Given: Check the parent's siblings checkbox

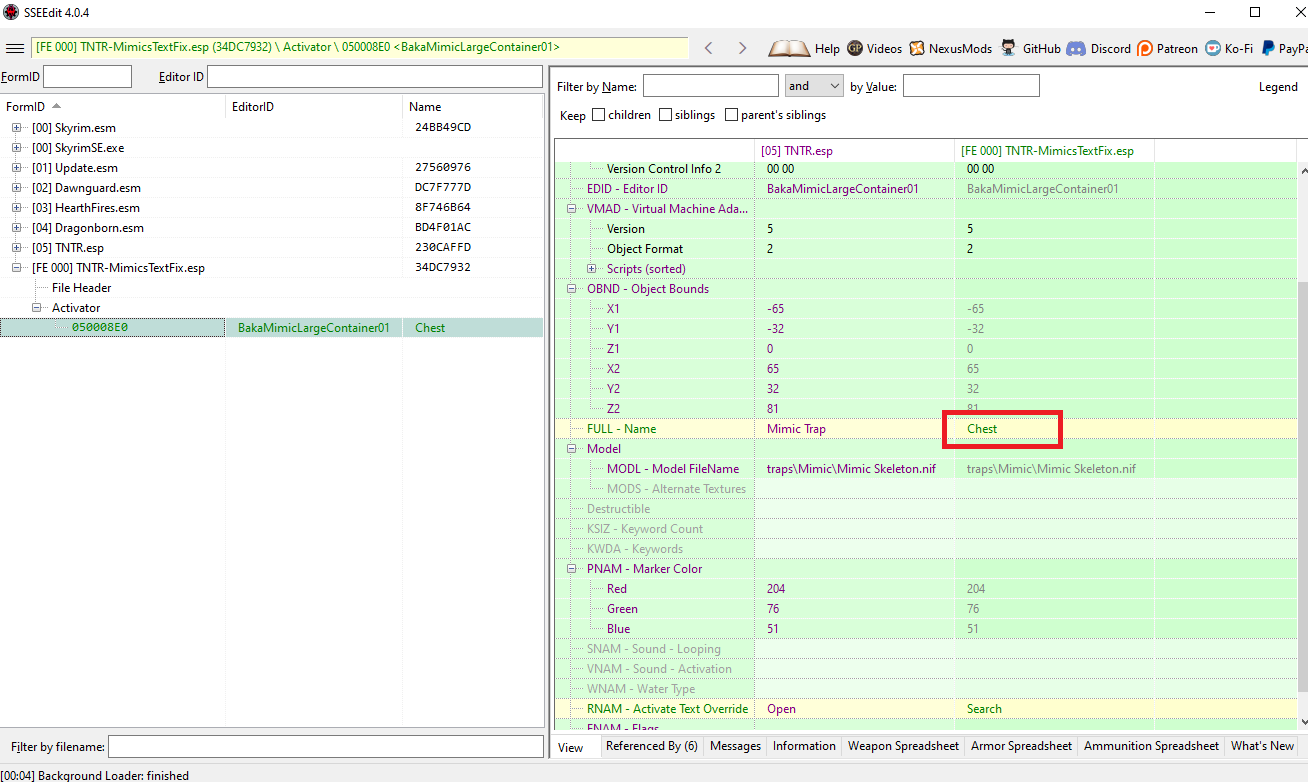Looking at the screenshot, I should [732, 115].
